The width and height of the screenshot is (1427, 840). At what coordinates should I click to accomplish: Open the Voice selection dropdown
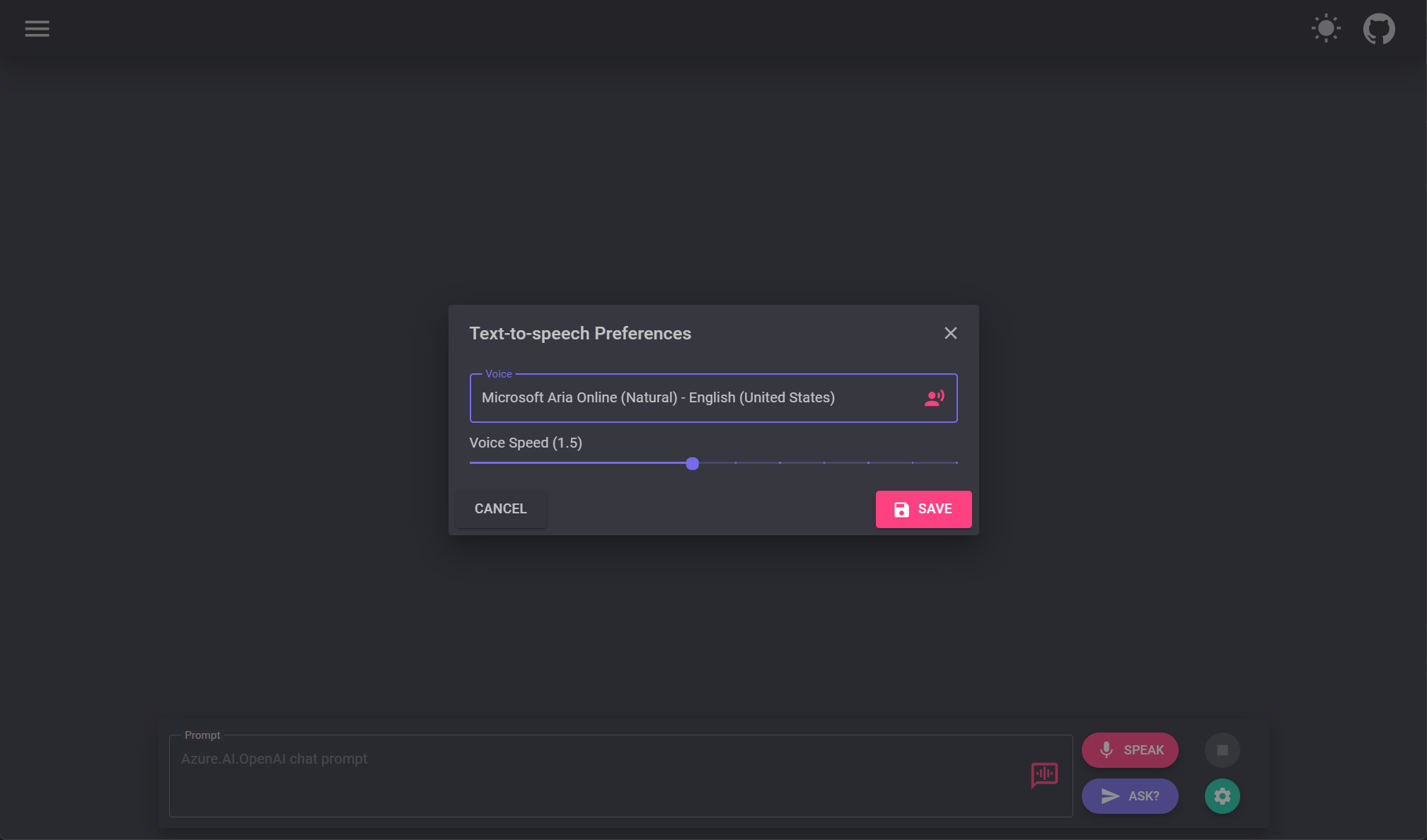693,398
